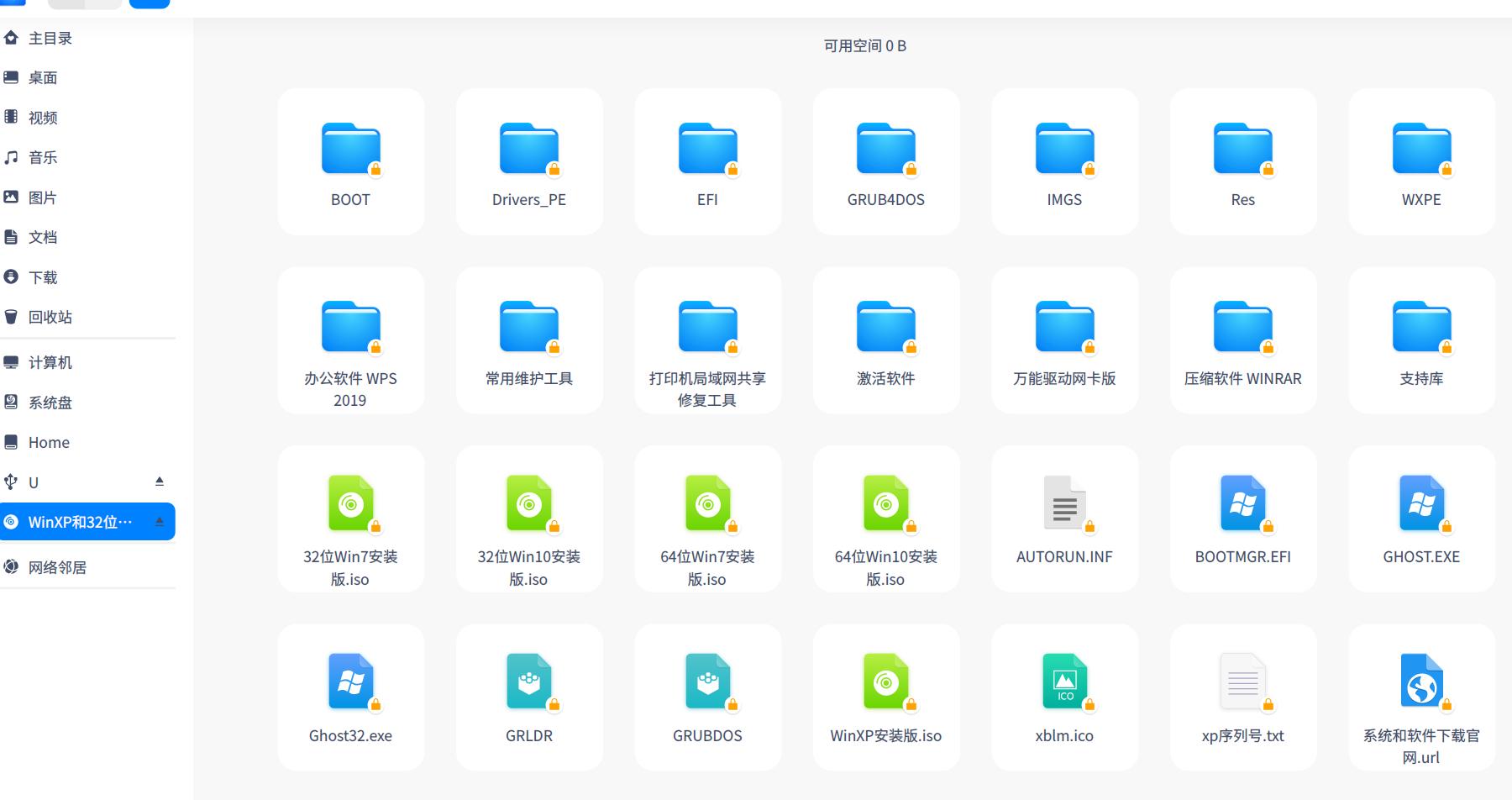Eject the WinXP和32位 drive
Viewport: 1512px width, 800px height.
159,521
